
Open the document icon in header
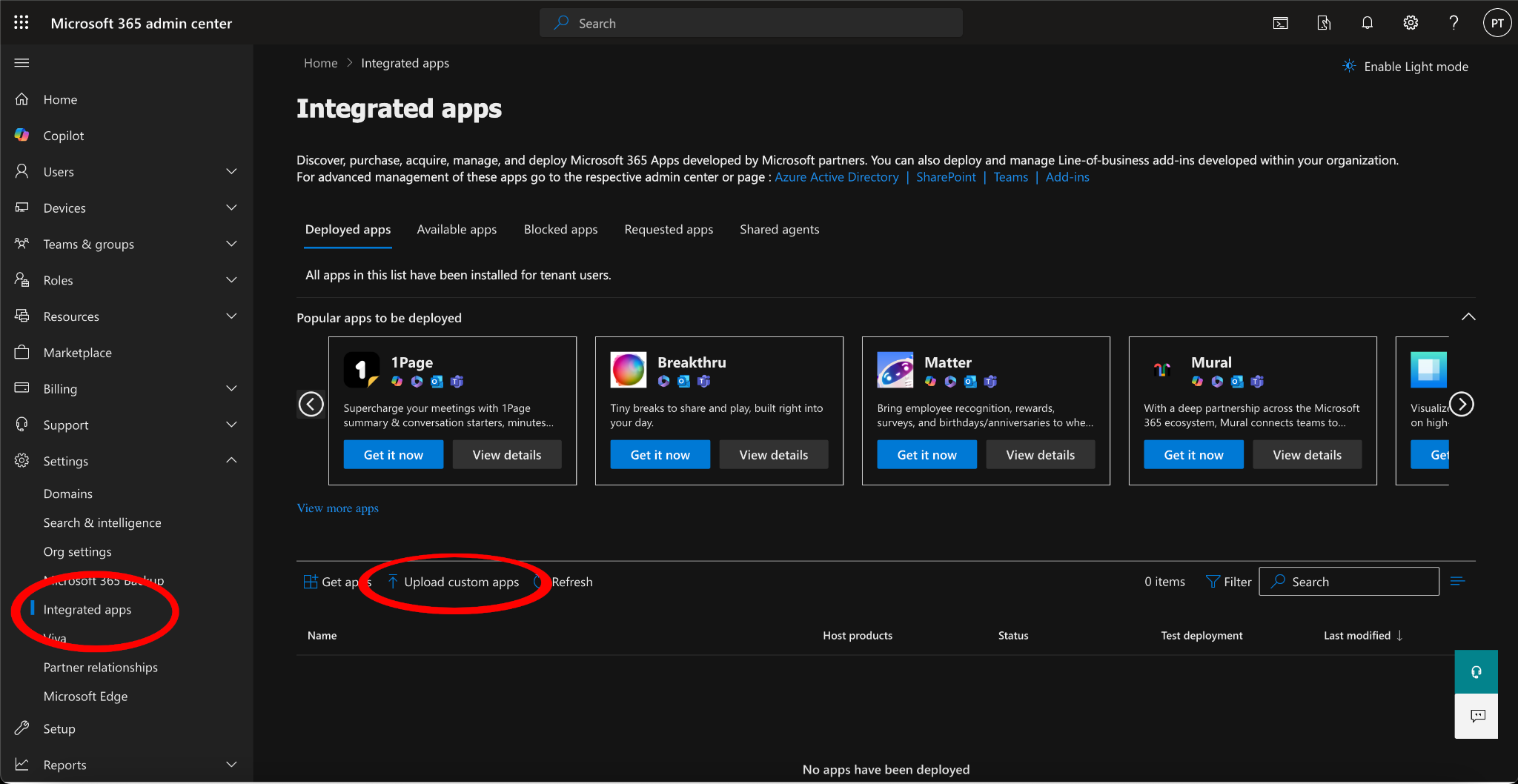[1324, 23]
